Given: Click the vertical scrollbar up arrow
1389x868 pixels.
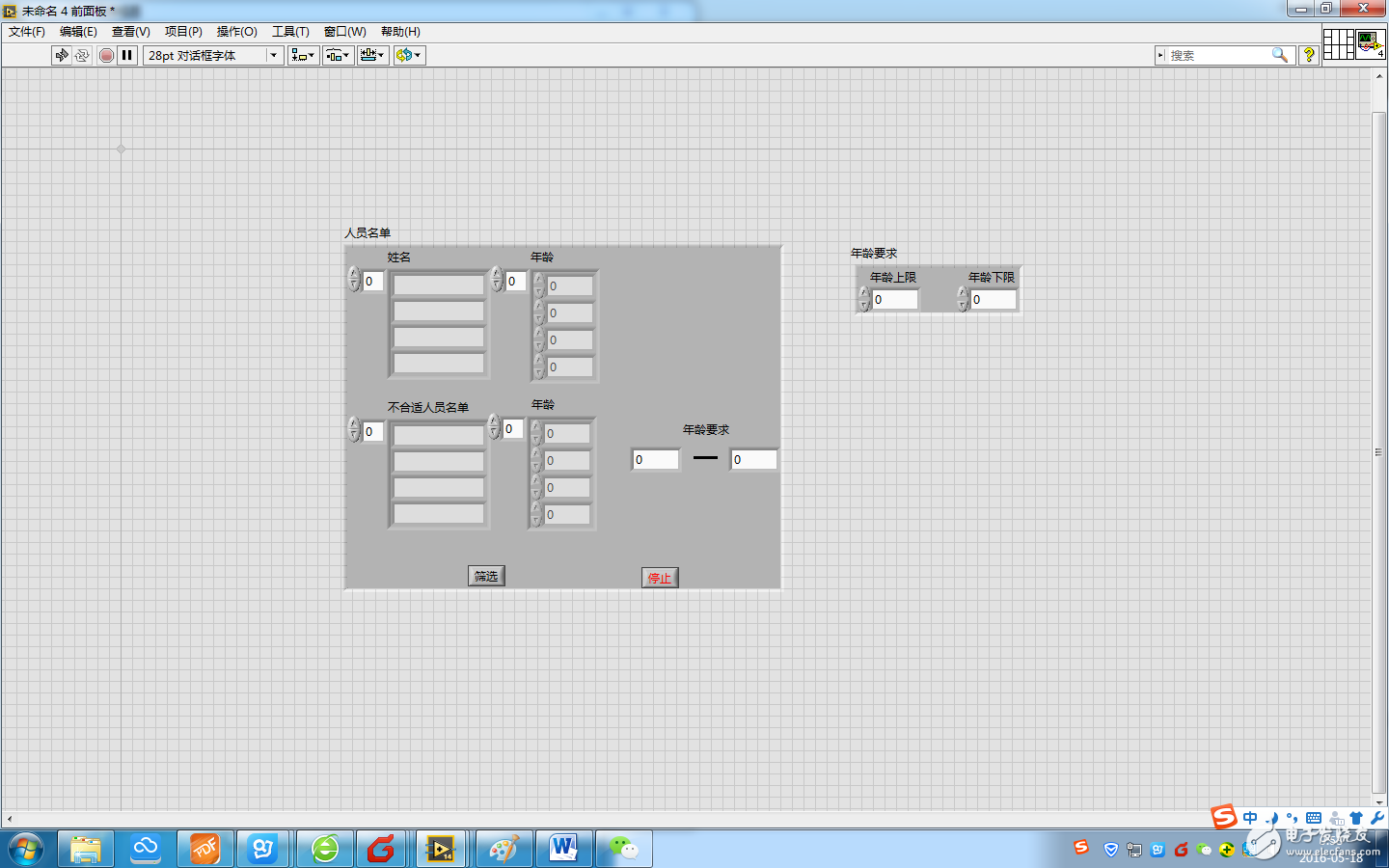Looking at the screenshot, I should 1378,77.
